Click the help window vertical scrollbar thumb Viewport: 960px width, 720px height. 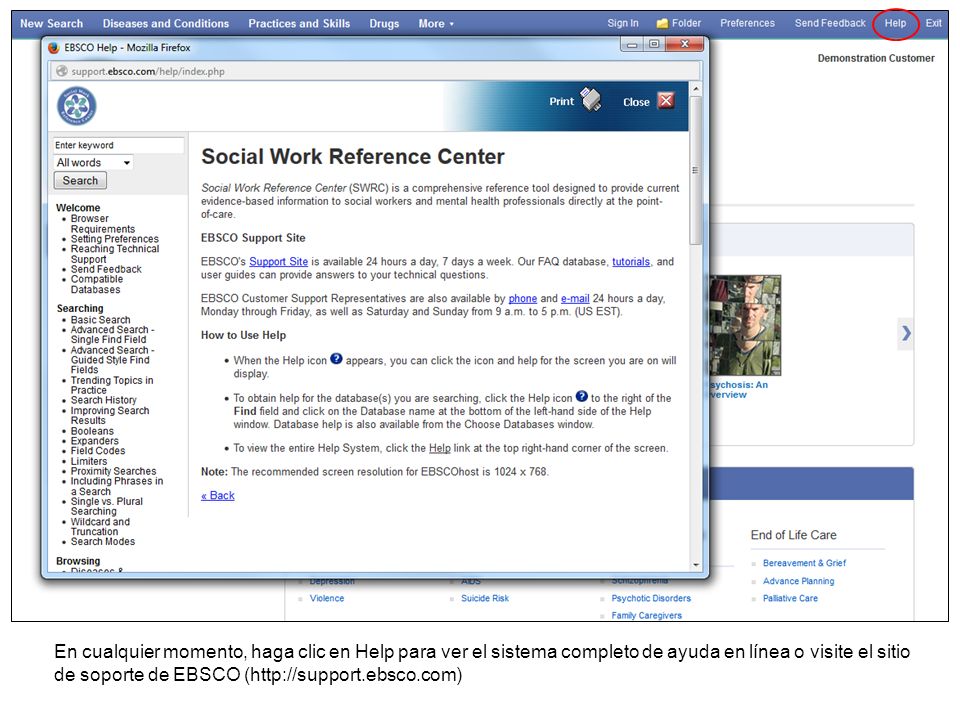[695, 170]
